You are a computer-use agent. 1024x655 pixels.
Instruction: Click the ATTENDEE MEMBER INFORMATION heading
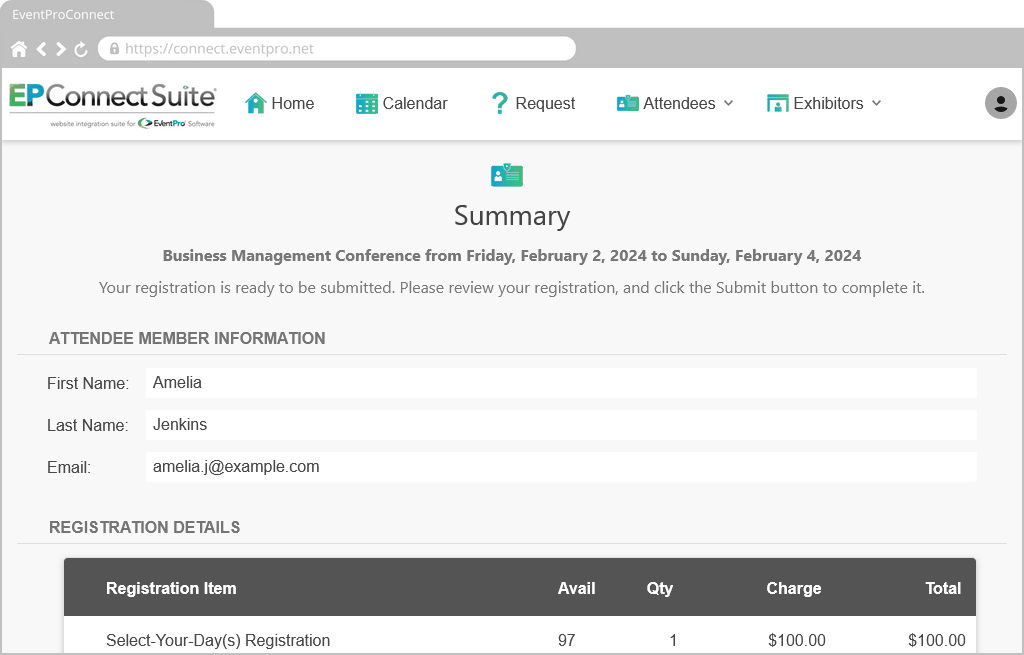(x=187, y=338)
